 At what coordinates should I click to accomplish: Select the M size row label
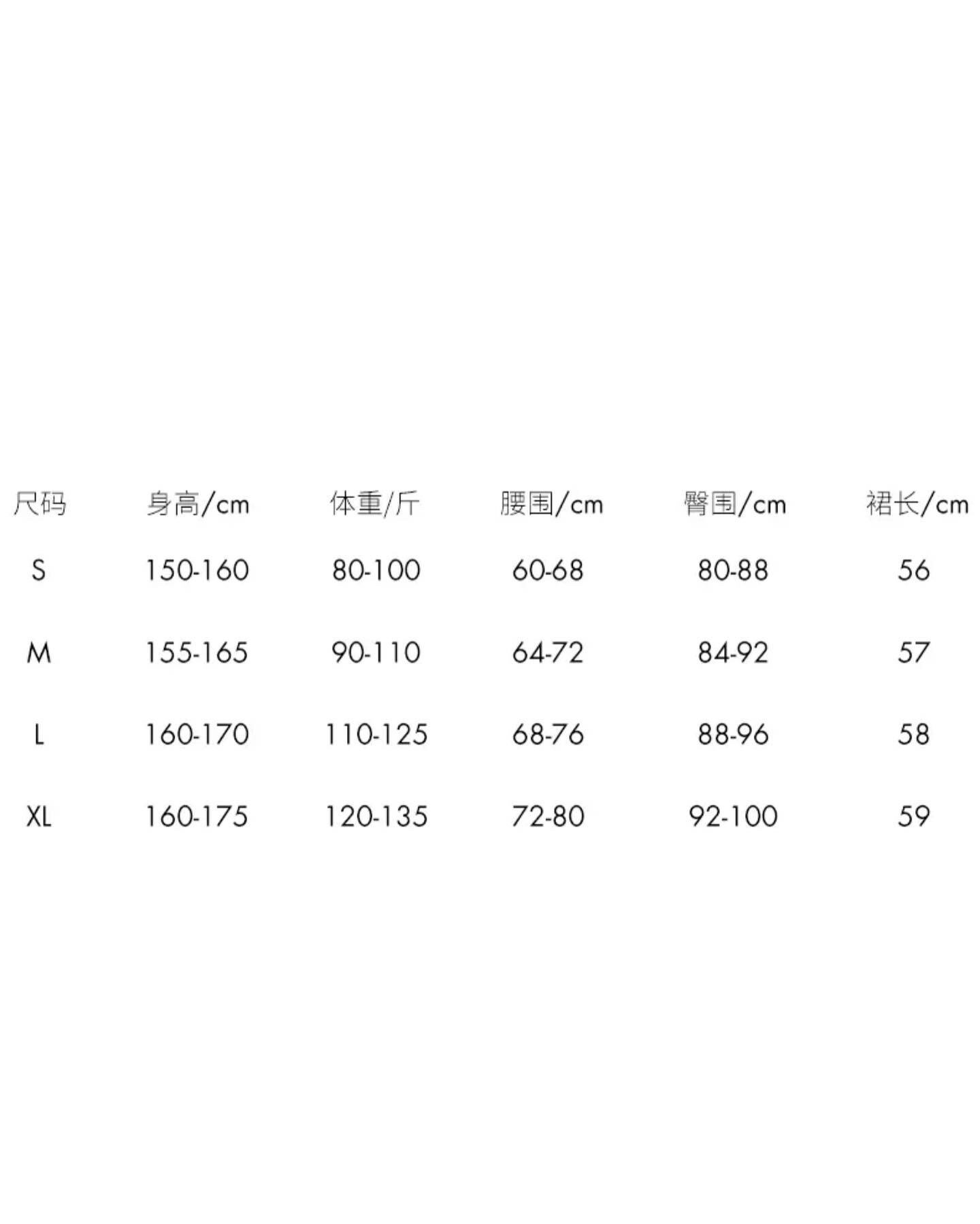(39, 653)
